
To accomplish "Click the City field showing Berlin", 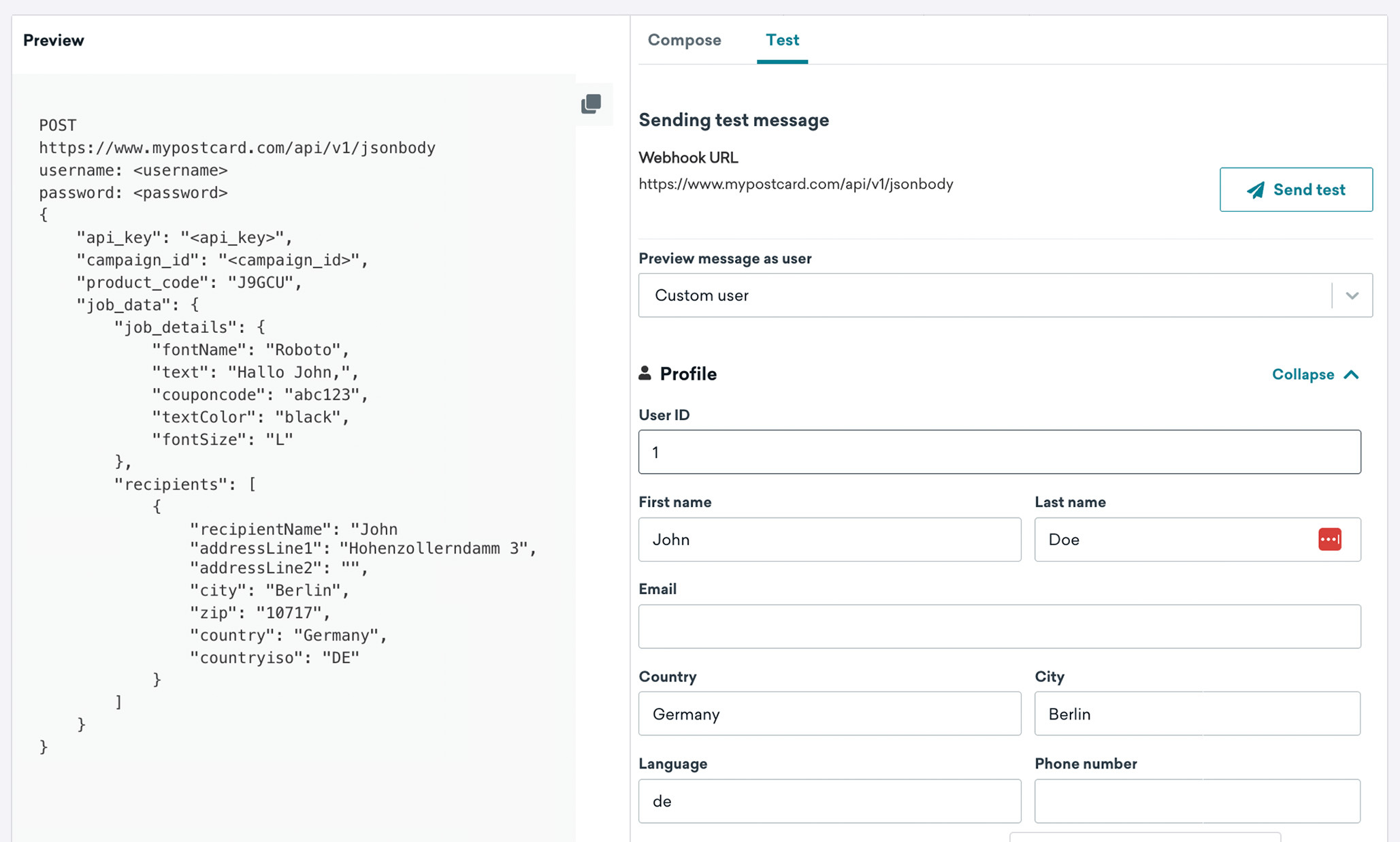I will (1197, 713).
